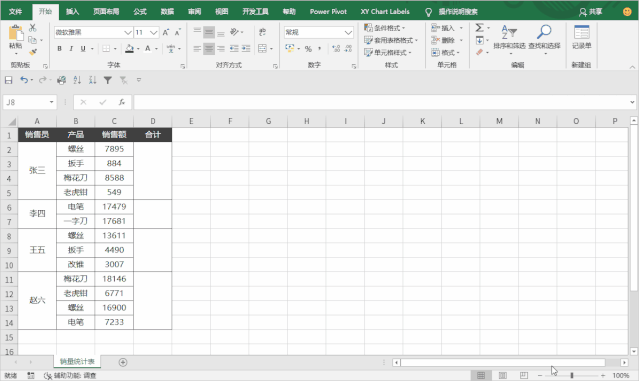Screen dimensions: 639x381
Task: Toggle Italic formatting
Action: click(71, 48)
